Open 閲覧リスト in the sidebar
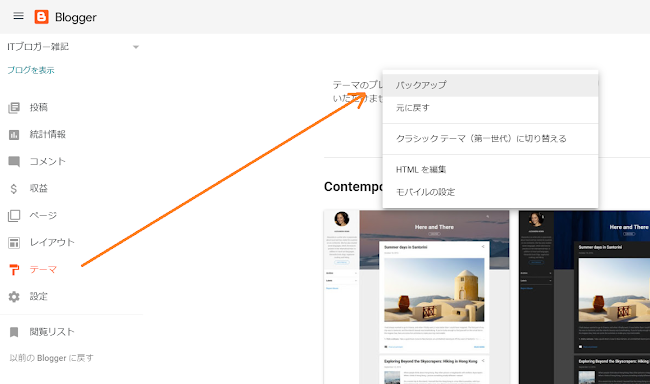Screen dimensions: 650x384 tap(52, 332)
